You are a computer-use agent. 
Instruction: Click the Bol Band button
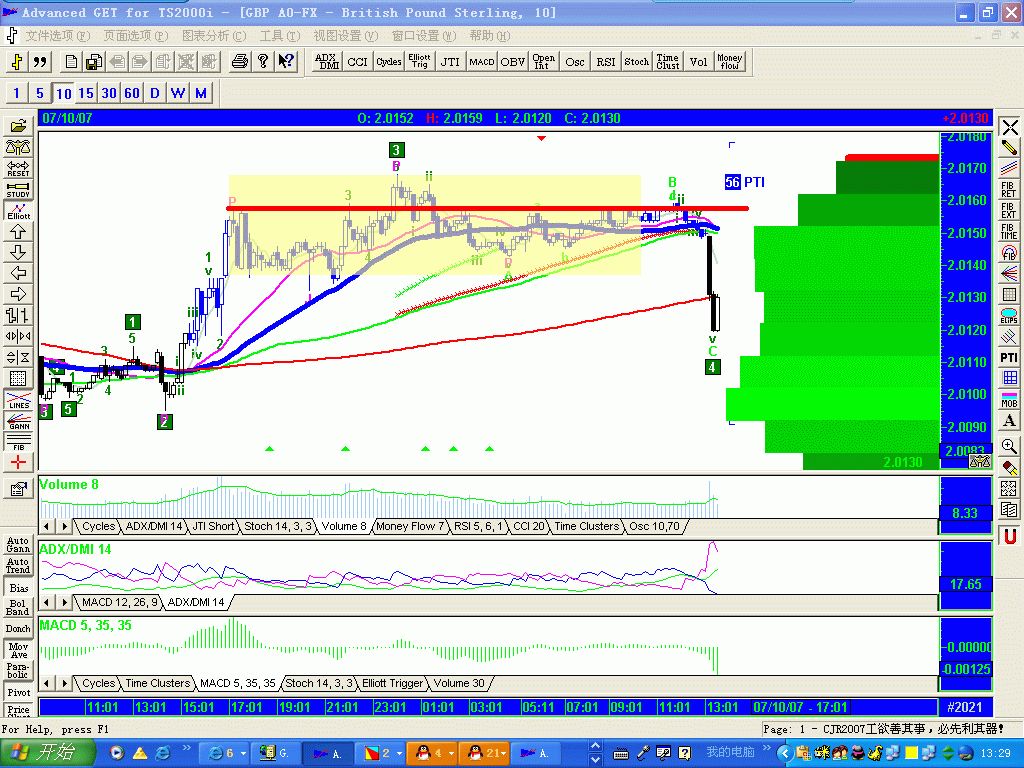click(x=18, y=607)
